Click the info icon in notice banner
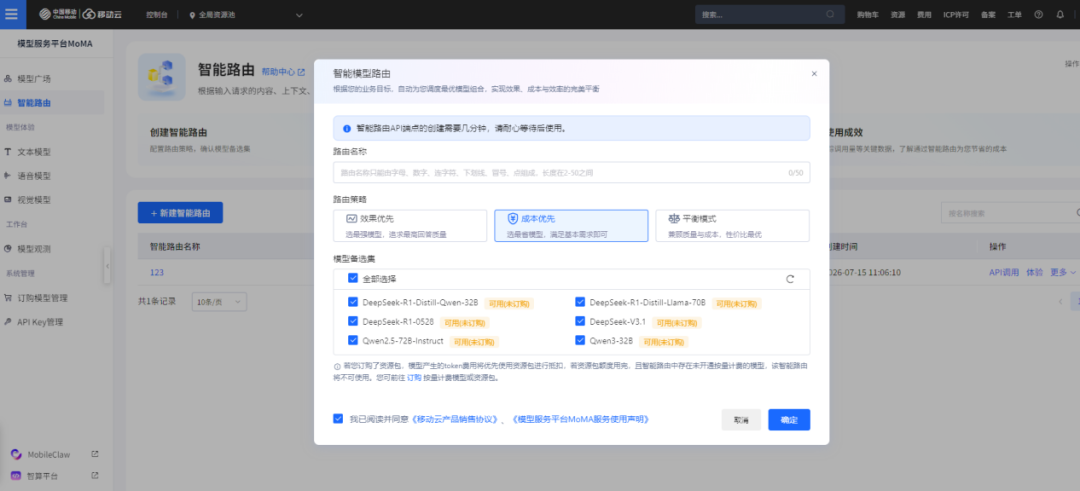 (x=347, y=128)
